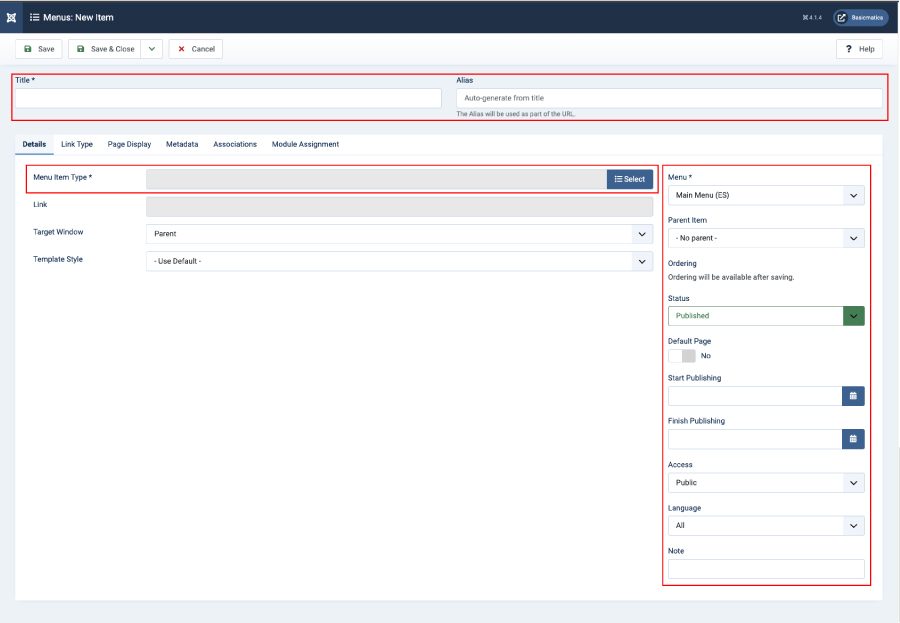Open the Status dropdown showing Published

point(766,316)
